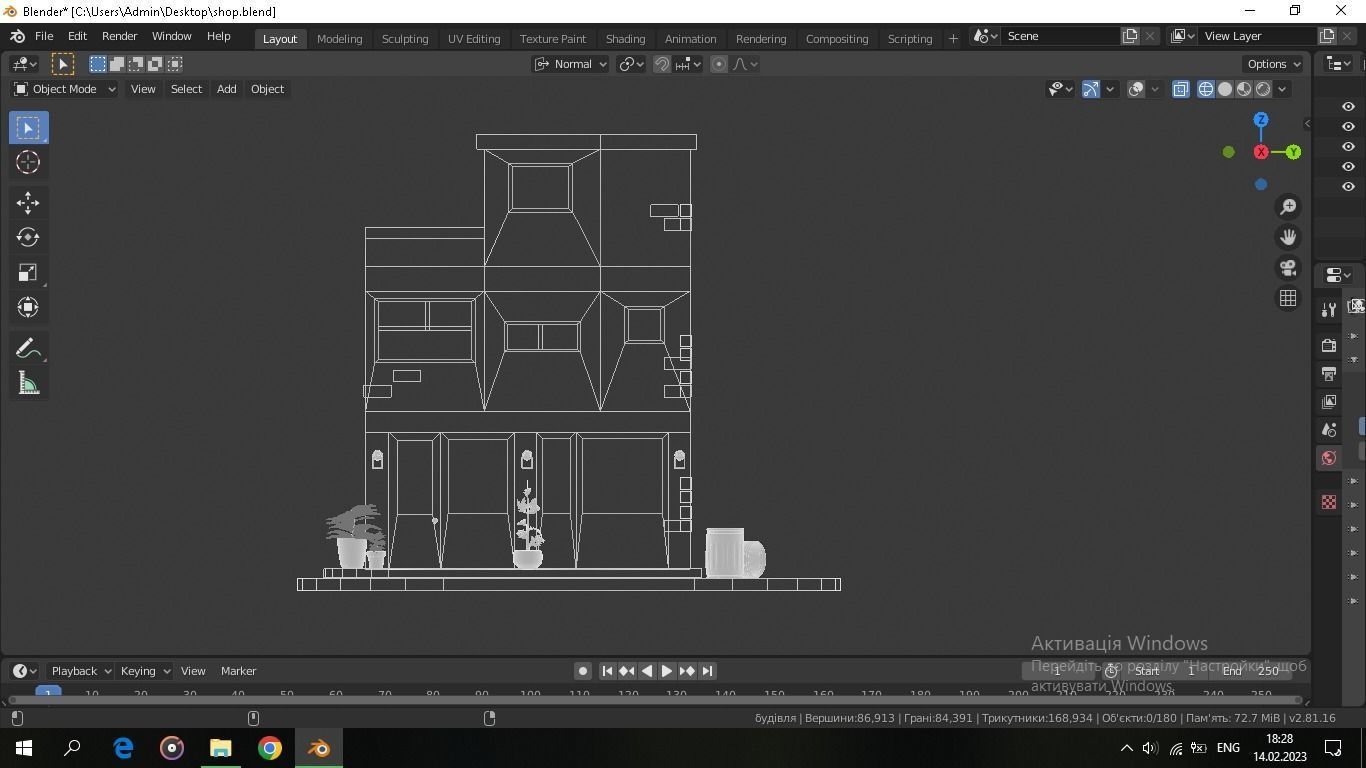Toggle the Show Overlays button
1366x768 pixels.
coord(1136,89)
